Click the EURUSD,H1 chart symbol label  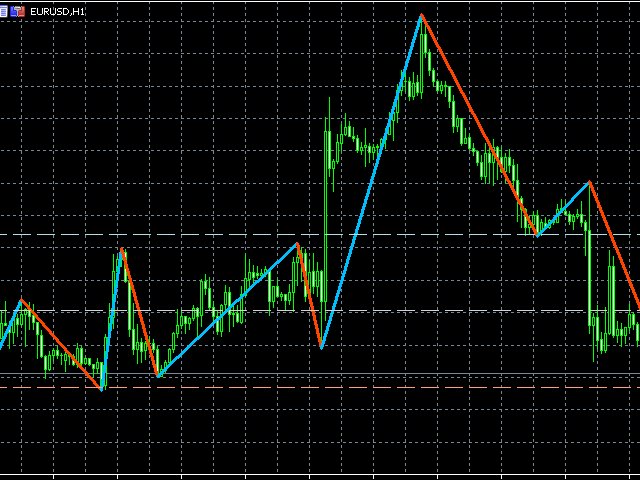[x=58, y=12]
